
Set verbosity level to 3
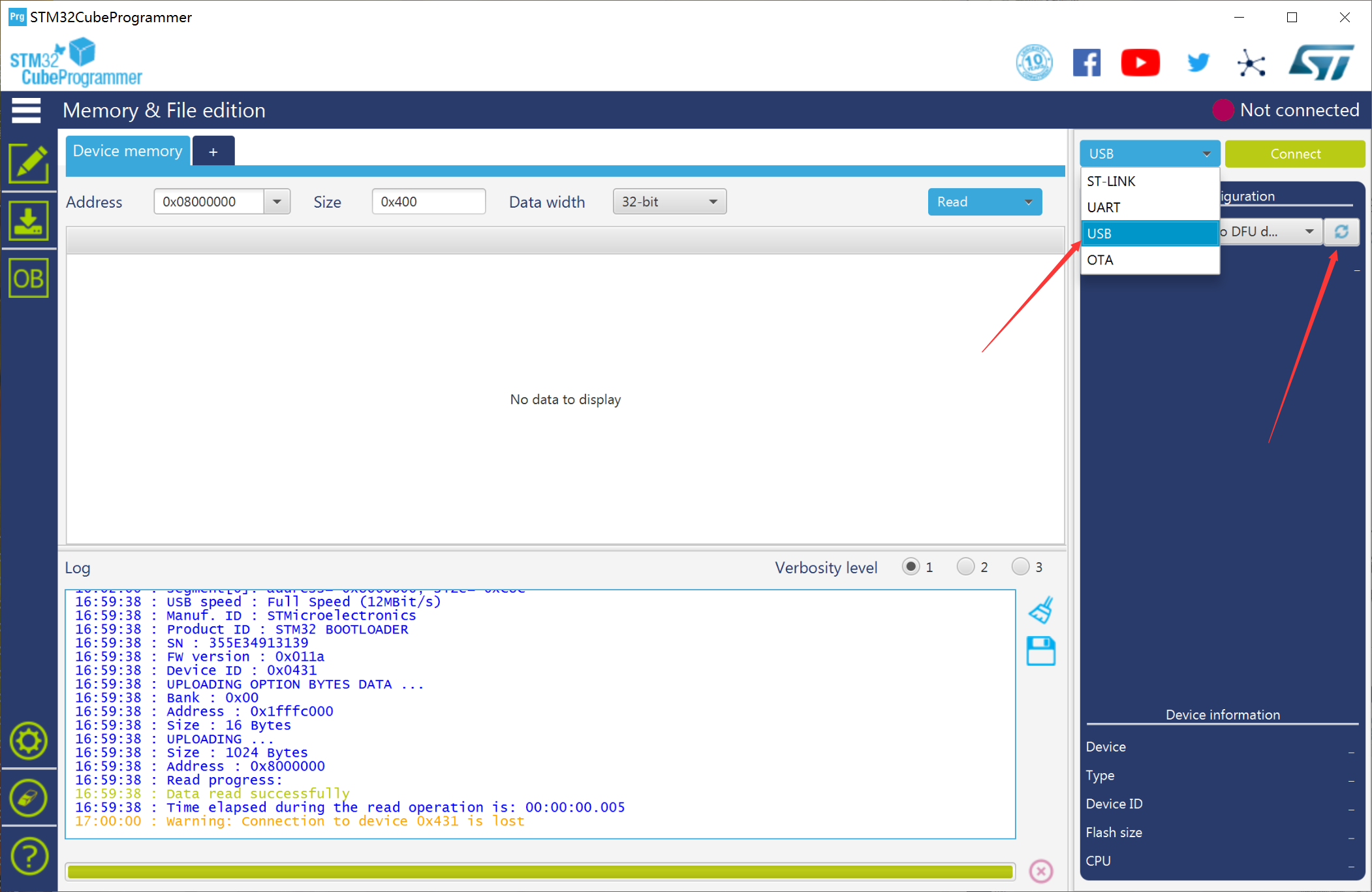(1020, 566)
